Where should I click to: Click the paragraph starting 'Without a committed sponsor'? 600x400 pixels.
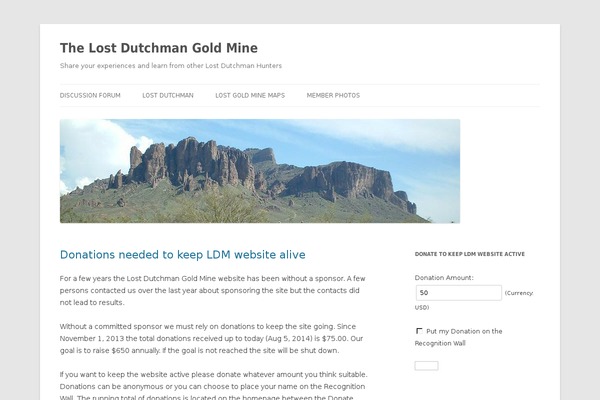[x=212, y=338]
